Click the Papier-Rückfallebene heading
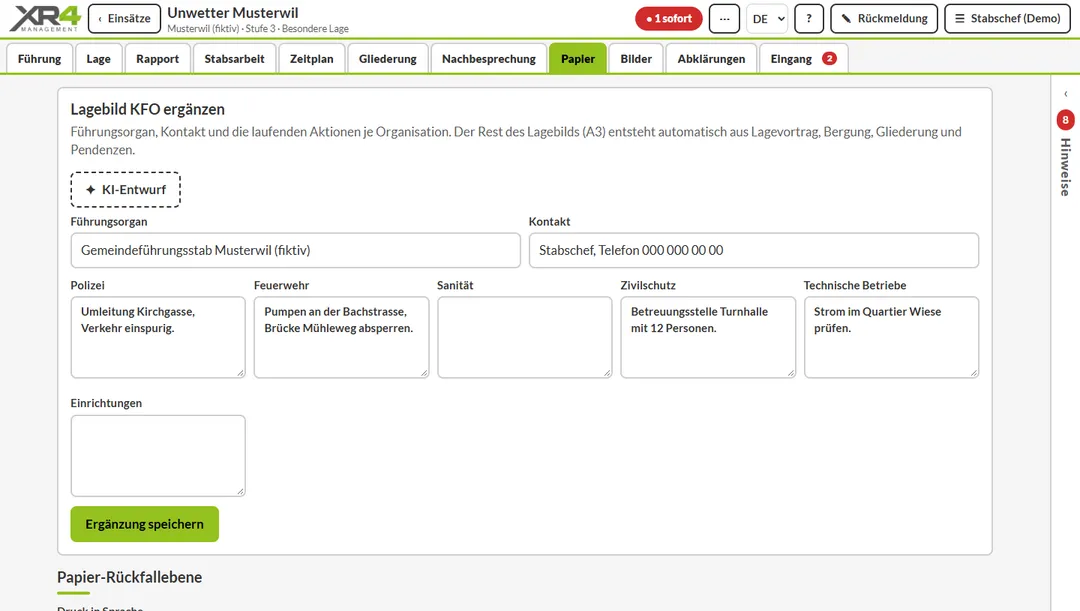Image resolution: width=1080 pixels, height=611 pixels. [x=129, y=577]
